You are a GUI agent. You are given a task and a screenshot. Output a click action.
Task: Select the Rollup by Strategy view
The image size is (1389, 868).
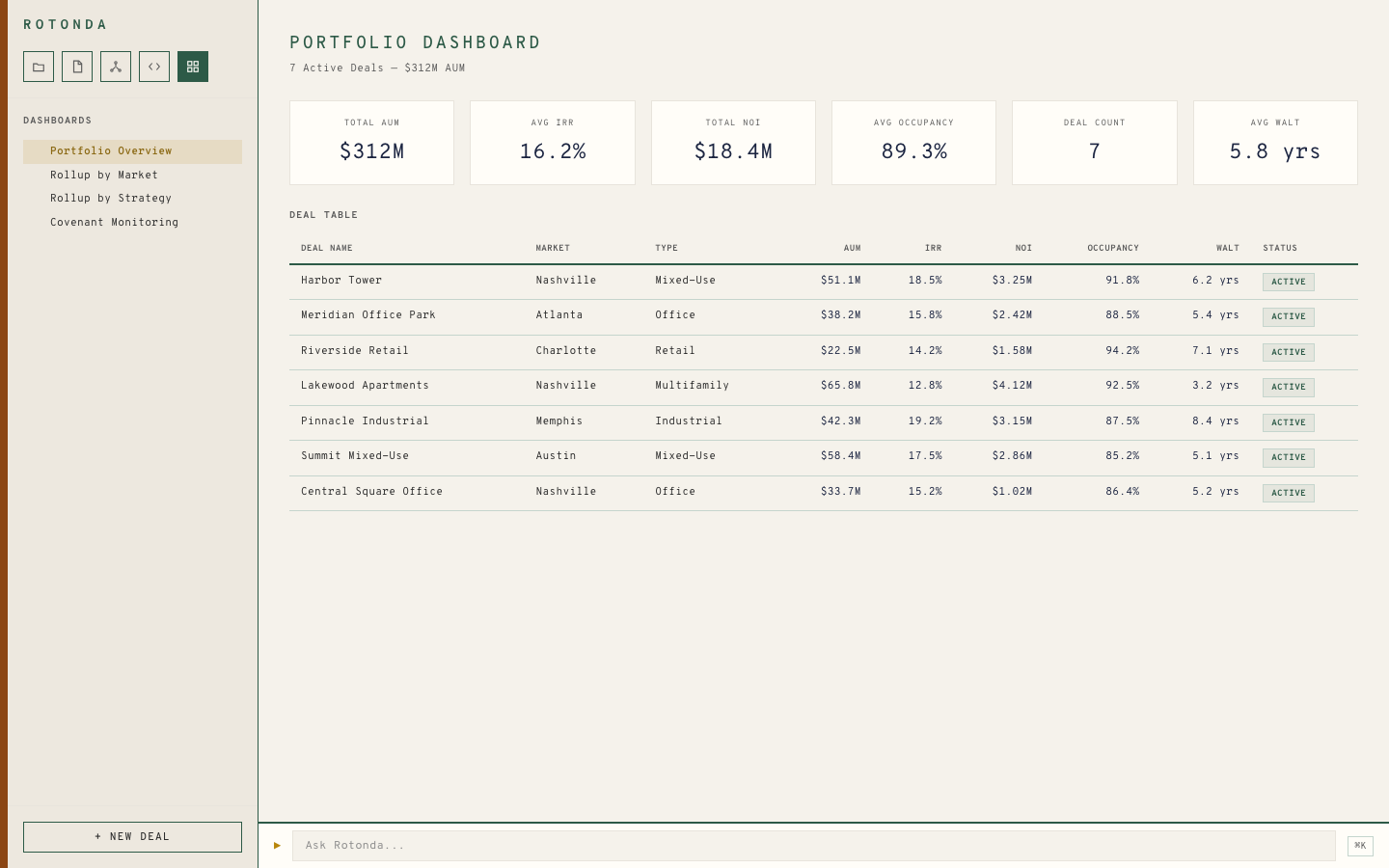click(112, 198)
